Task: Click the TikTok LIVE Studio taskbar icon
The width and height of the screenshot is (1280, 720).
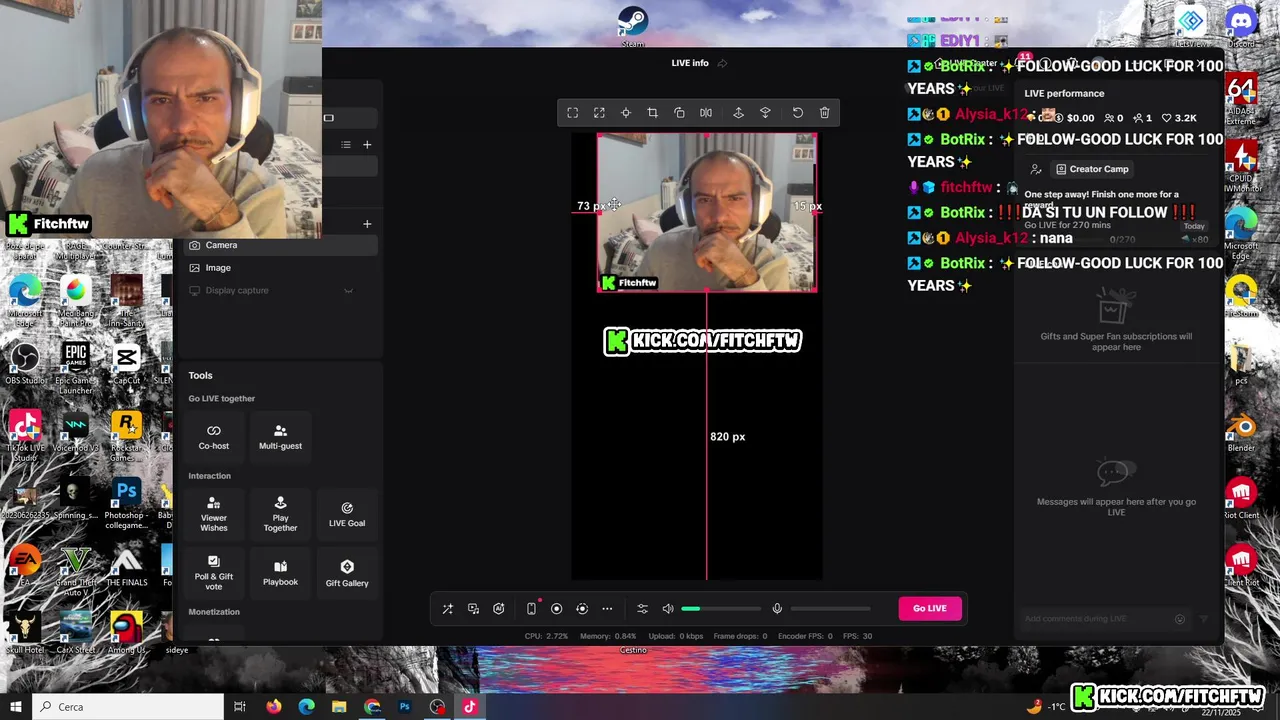Action: click(470, 707)
